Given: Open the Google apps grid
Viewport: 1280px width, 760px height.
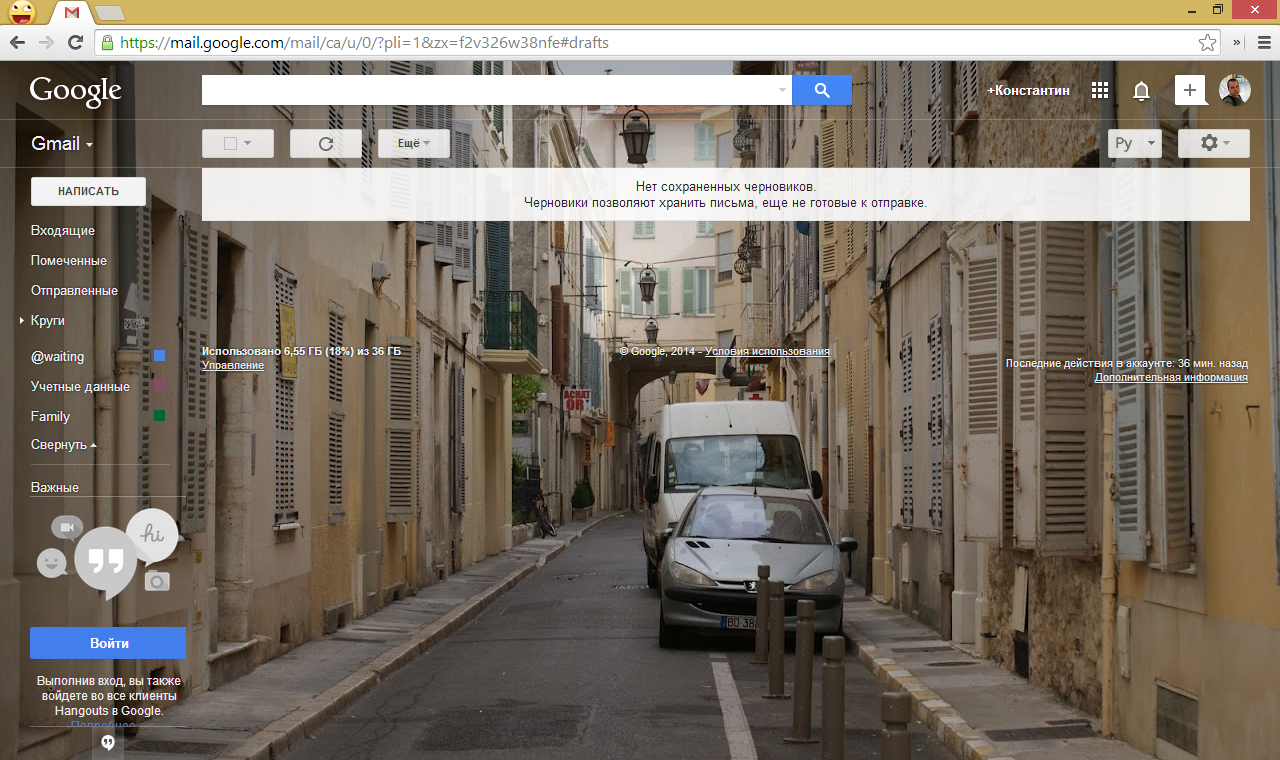Looking at the screenshot, I should pyautogui.click(x=1100, y=90).
